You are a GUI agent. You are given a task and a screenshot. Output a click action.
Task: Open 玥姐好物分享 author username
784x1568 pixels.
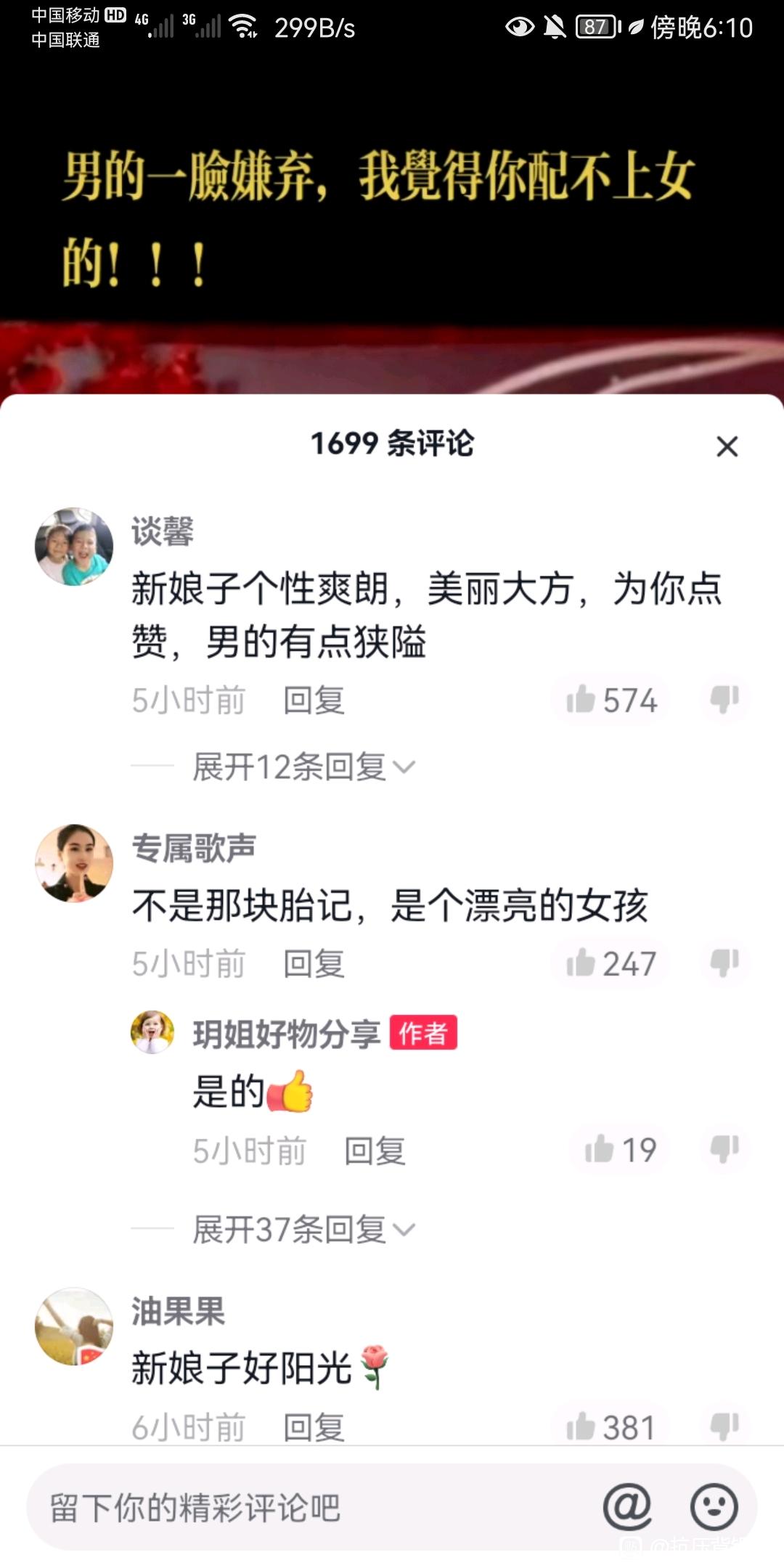tap(287, 1033)
